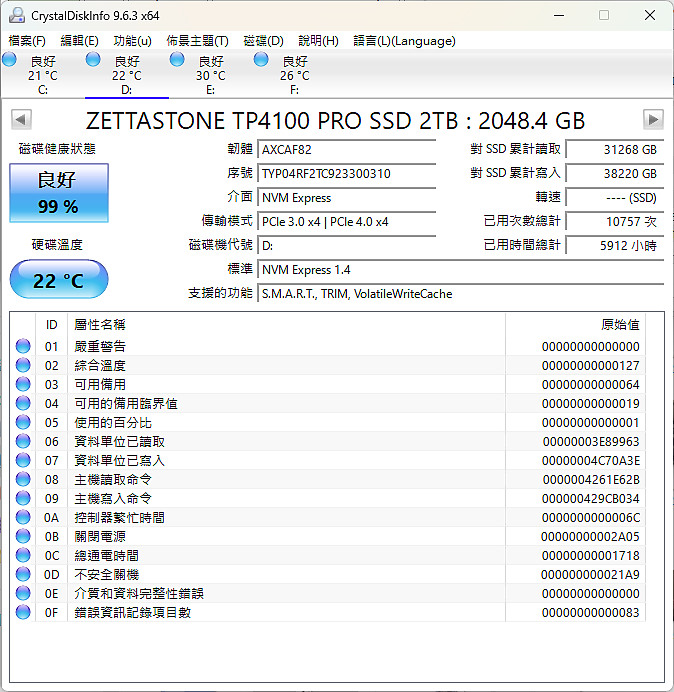Click raw value 00000004C70A3E
The width and height of the screenshot is (674, 692).
click(591, 460)
